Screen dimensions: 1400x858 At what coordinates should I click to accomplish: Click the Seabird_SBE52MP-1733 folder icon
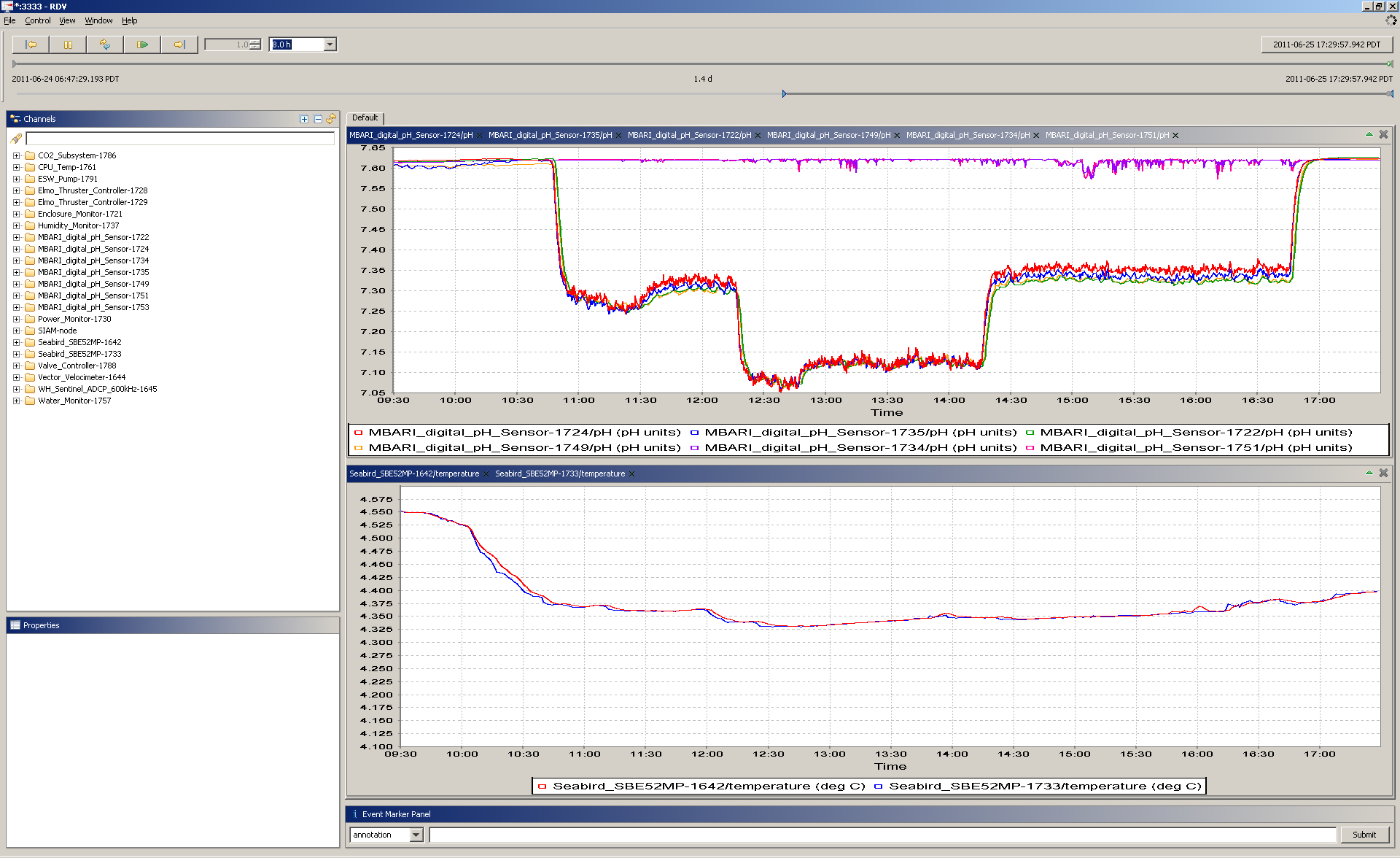click(x=30, y=354)
